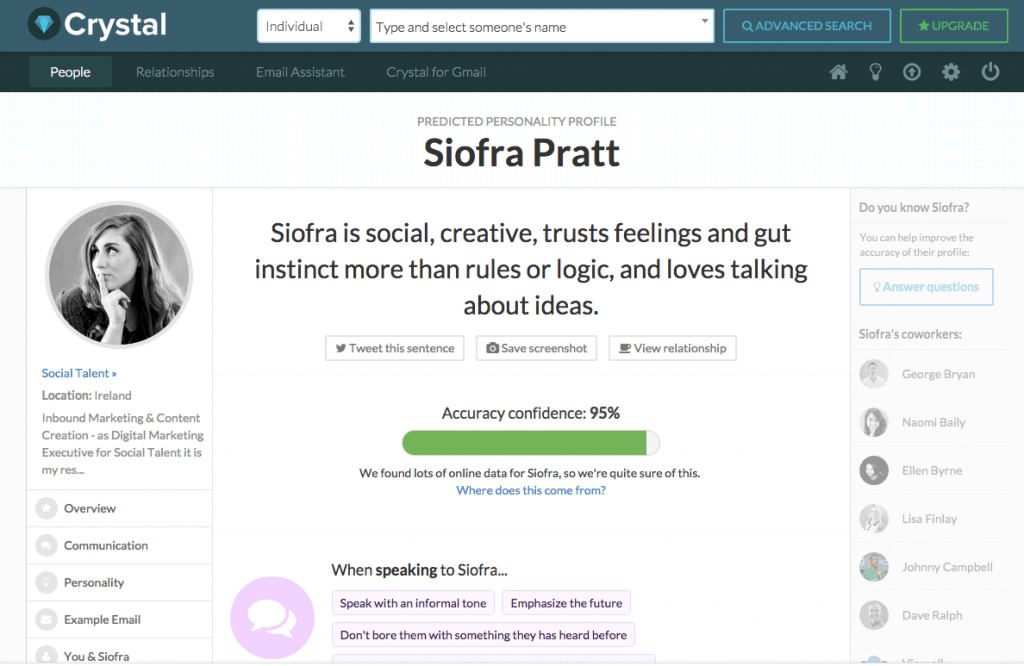The height and width of the screenshot is (666, 1024).
Task: Click the 'Predicted Personality Profile' label
Action: pos(517,121)
